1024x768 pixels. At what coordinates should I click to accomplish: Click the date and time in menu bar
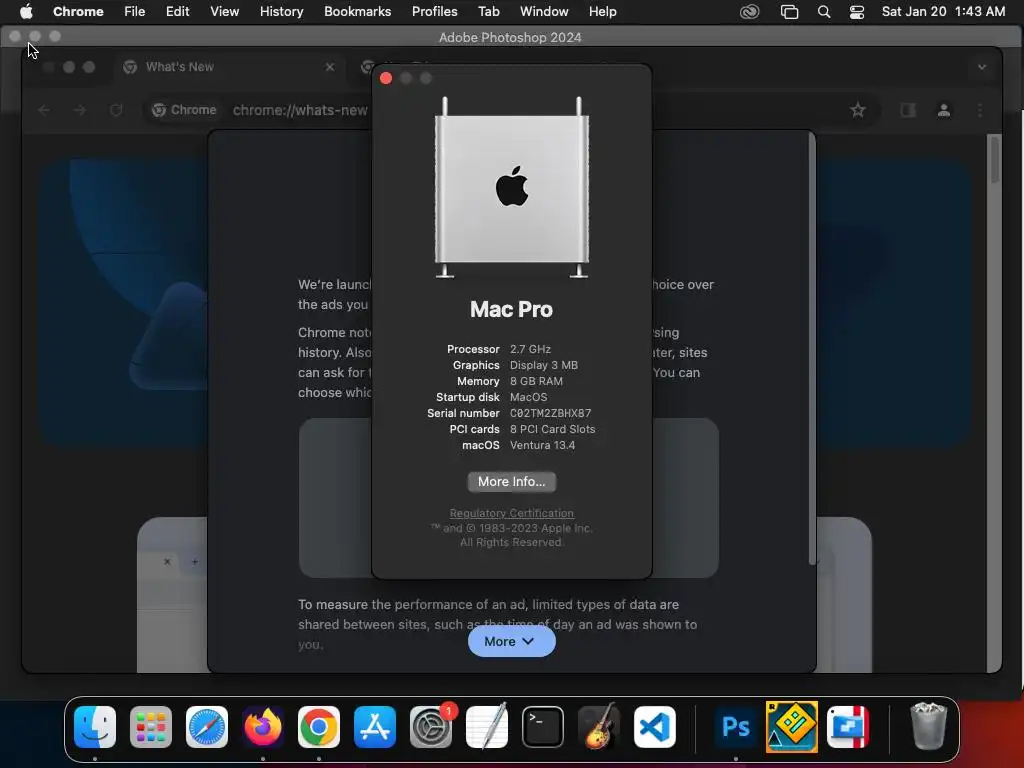click(943, 11)
